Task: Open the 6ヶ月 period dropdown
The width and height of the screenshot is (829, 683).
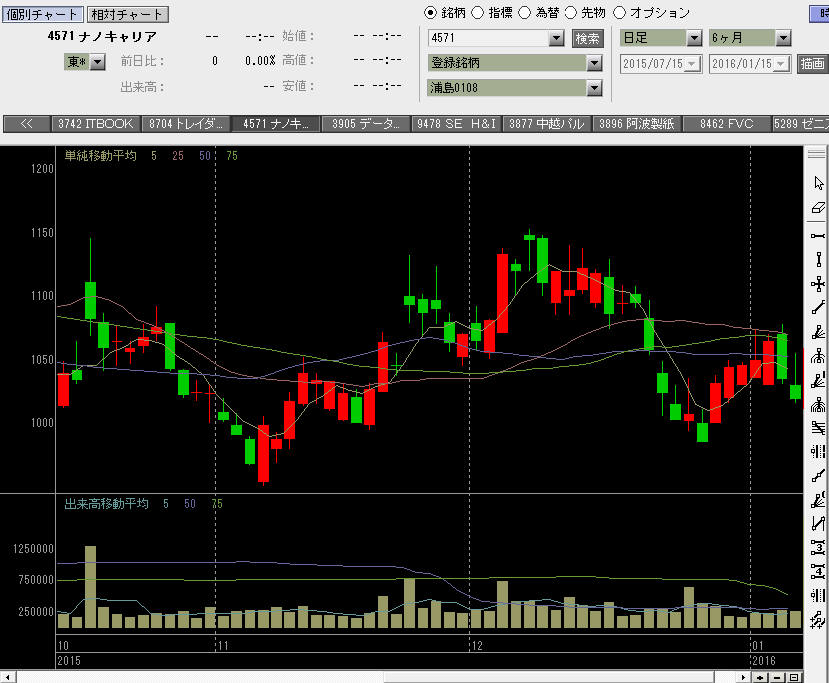Action: [x=783, y=38]
